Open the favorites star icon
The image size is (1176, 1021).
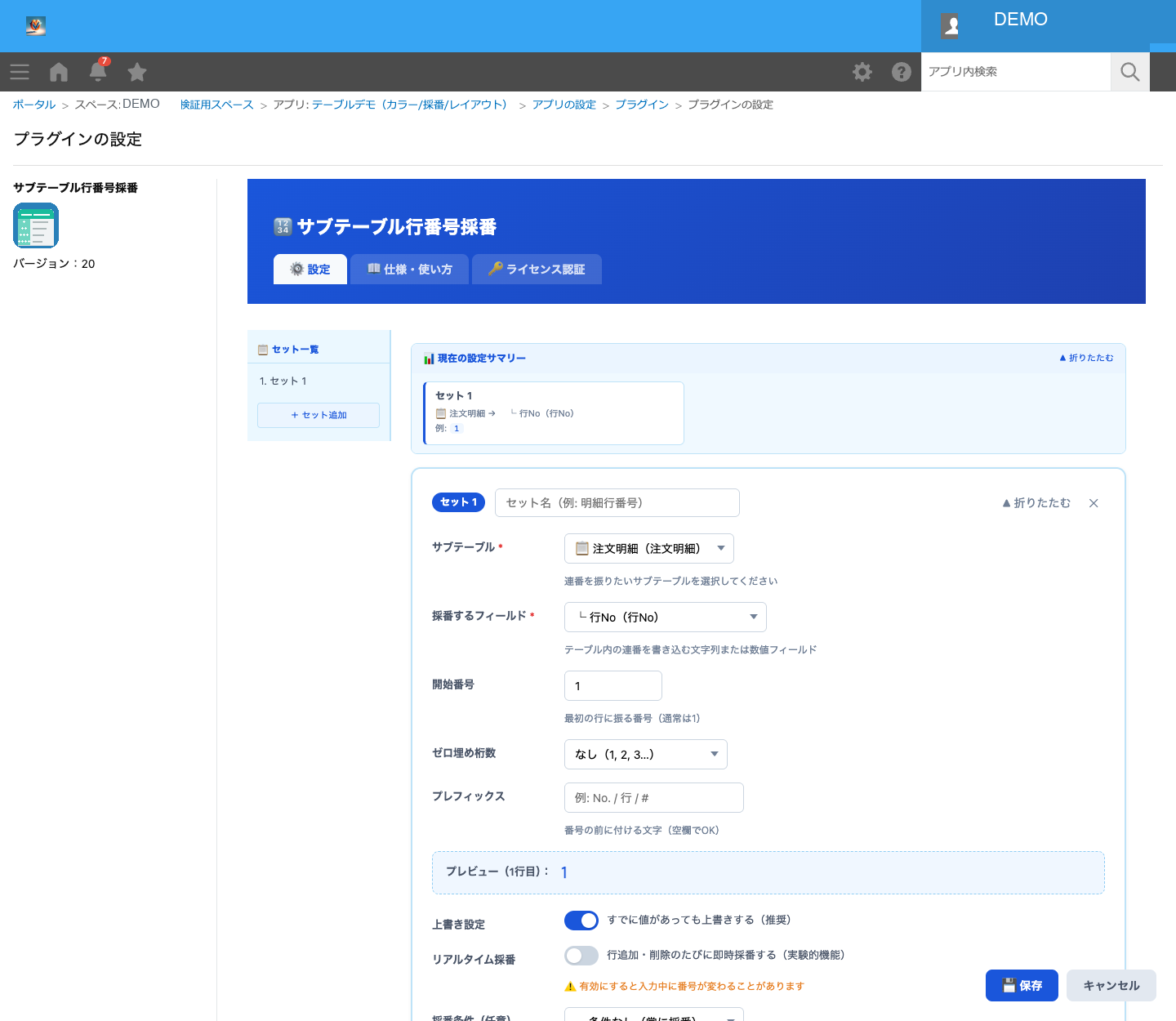point(137,72)
